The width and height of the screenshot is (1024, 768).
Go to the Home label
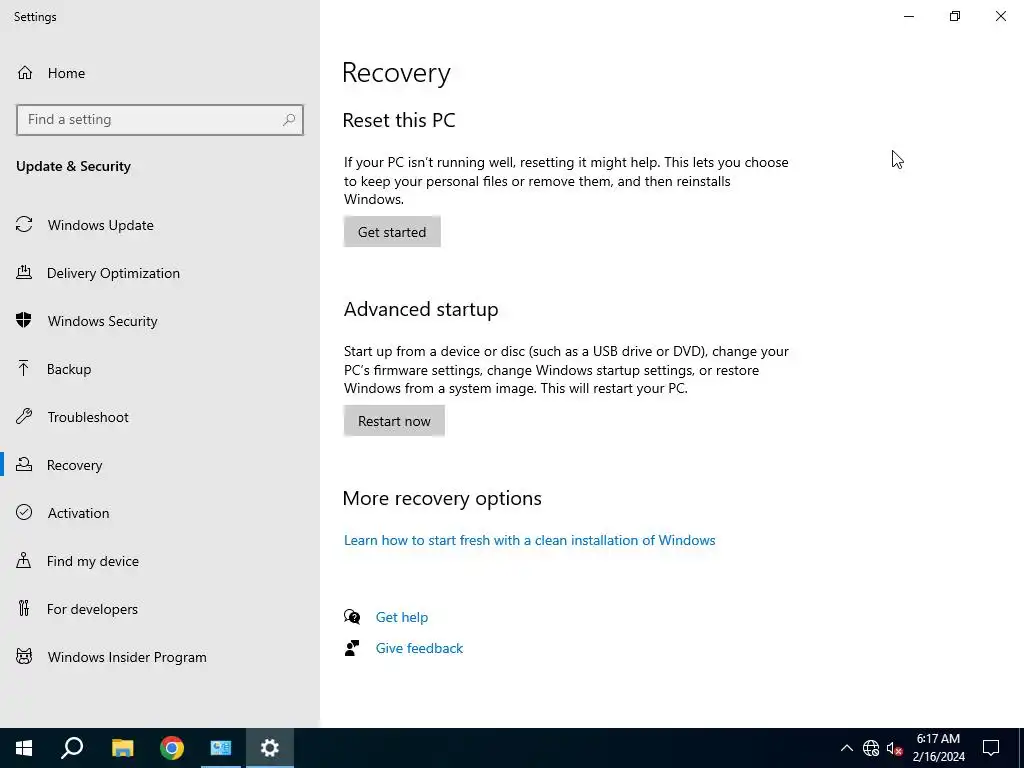66,73
